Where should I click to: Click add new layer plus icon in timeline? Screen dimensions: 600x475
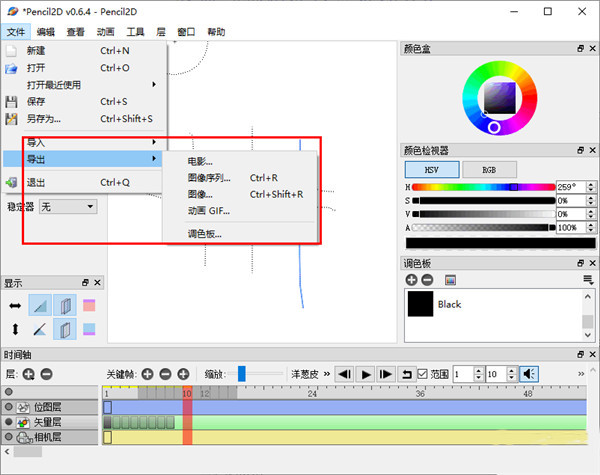[x=28, y=374]
